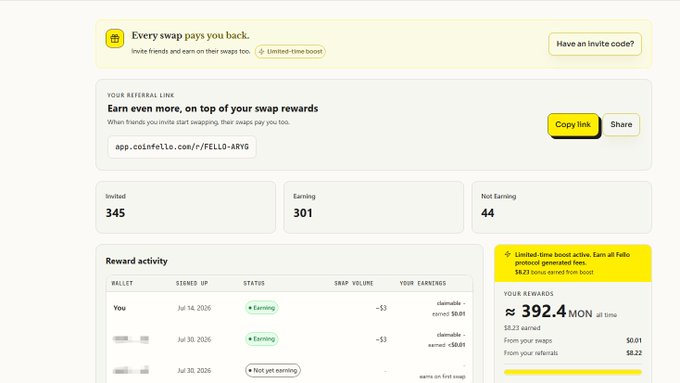Click the yellow rewards progress bar
680x383 pixels.
(572, 372)
